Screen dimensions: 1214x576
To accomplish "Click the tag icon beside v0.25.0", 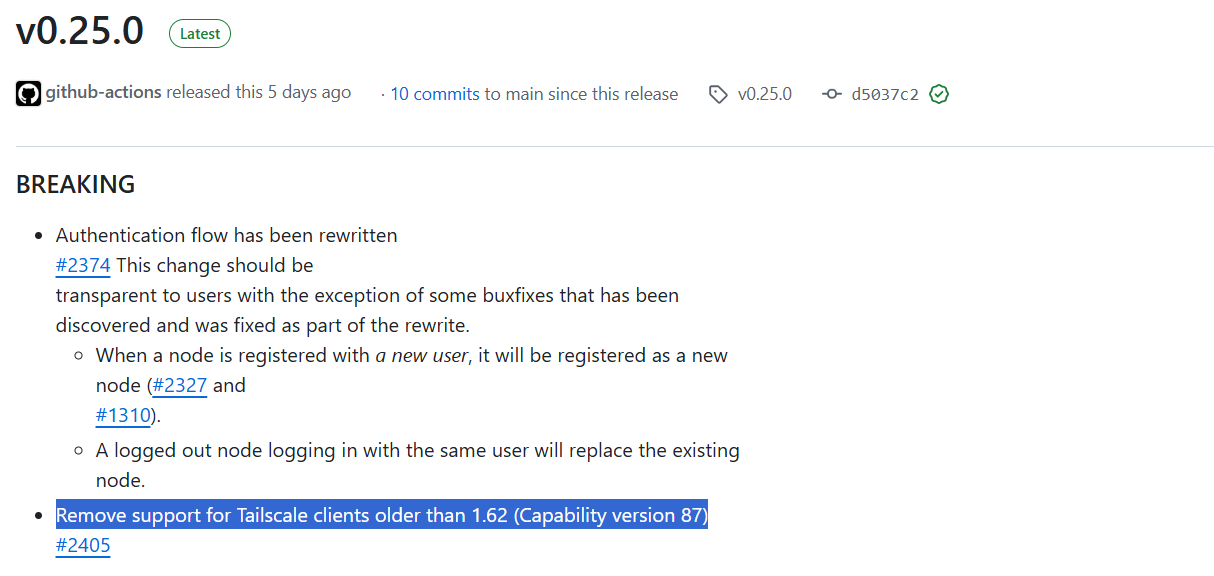I will (718, 95).
